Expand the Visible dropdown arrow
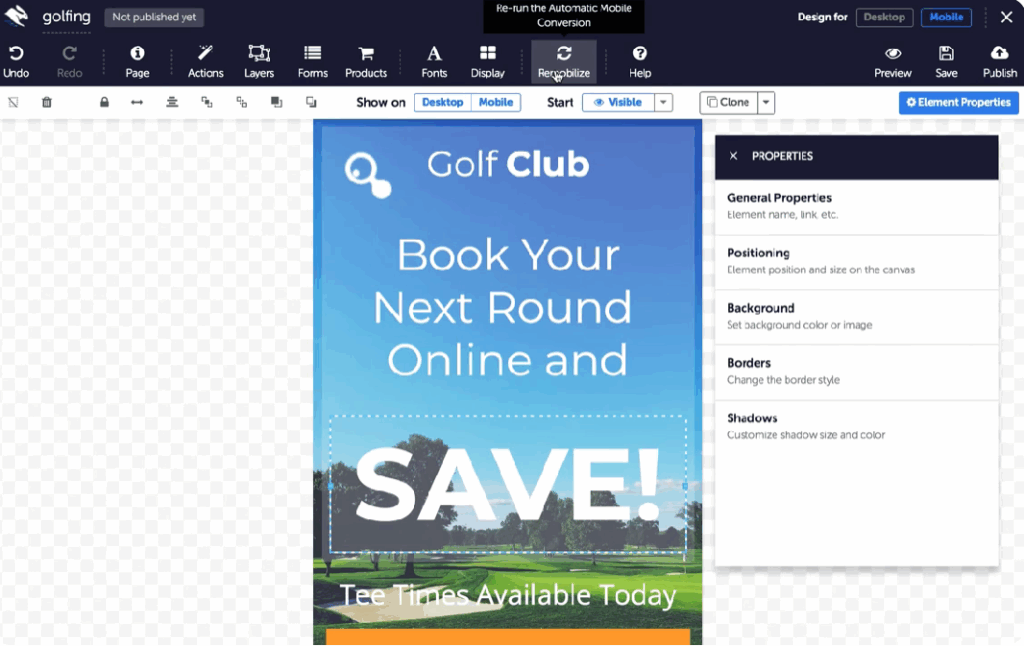The image size is (1024, 646). coord(664,102)
